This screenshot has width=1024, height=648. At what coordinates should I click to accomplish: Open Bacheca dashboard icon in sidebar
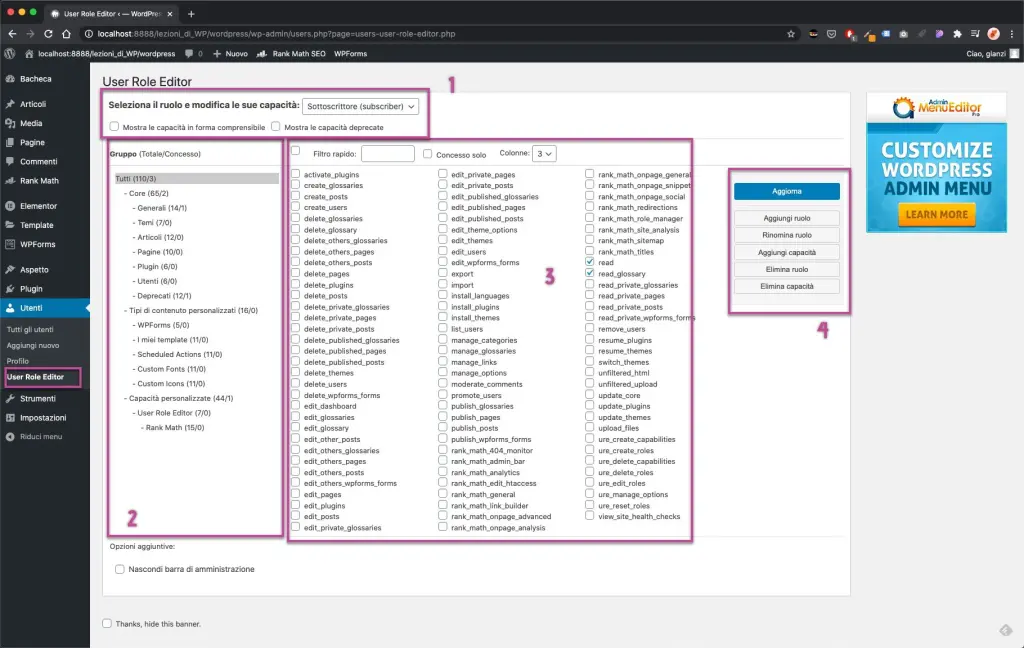point(10,79)
